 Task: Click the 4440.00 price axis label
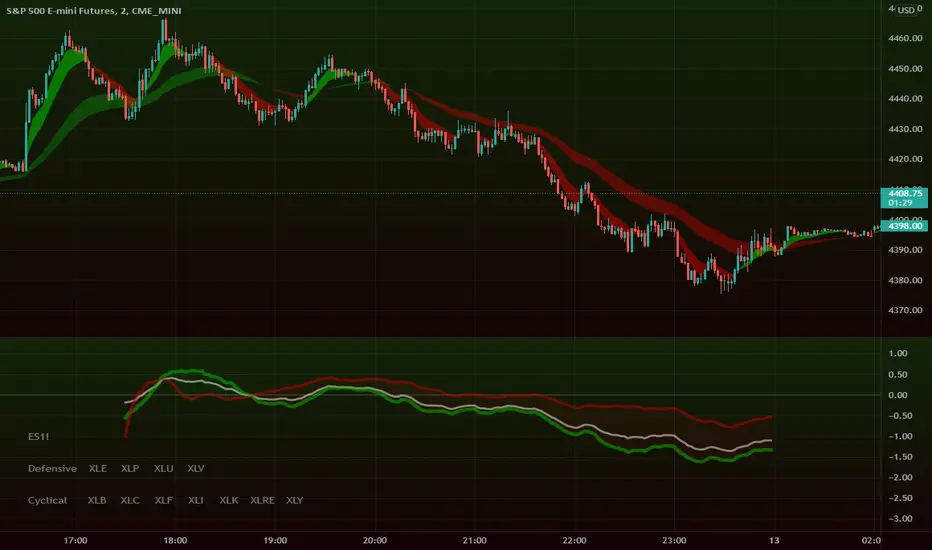point(905,99)
